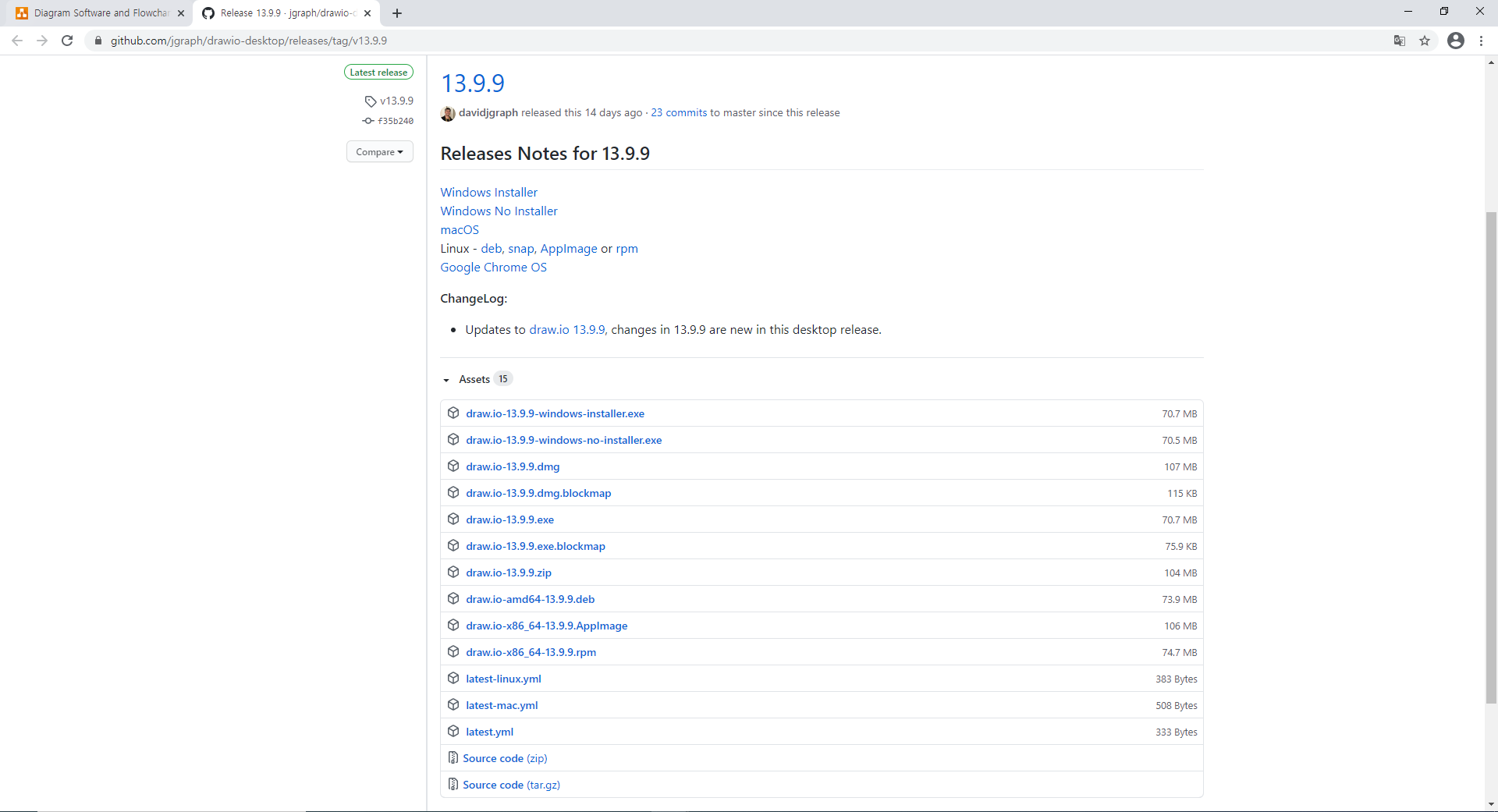
Task: Click the Windows Installer link
Action: pos(489,193)
